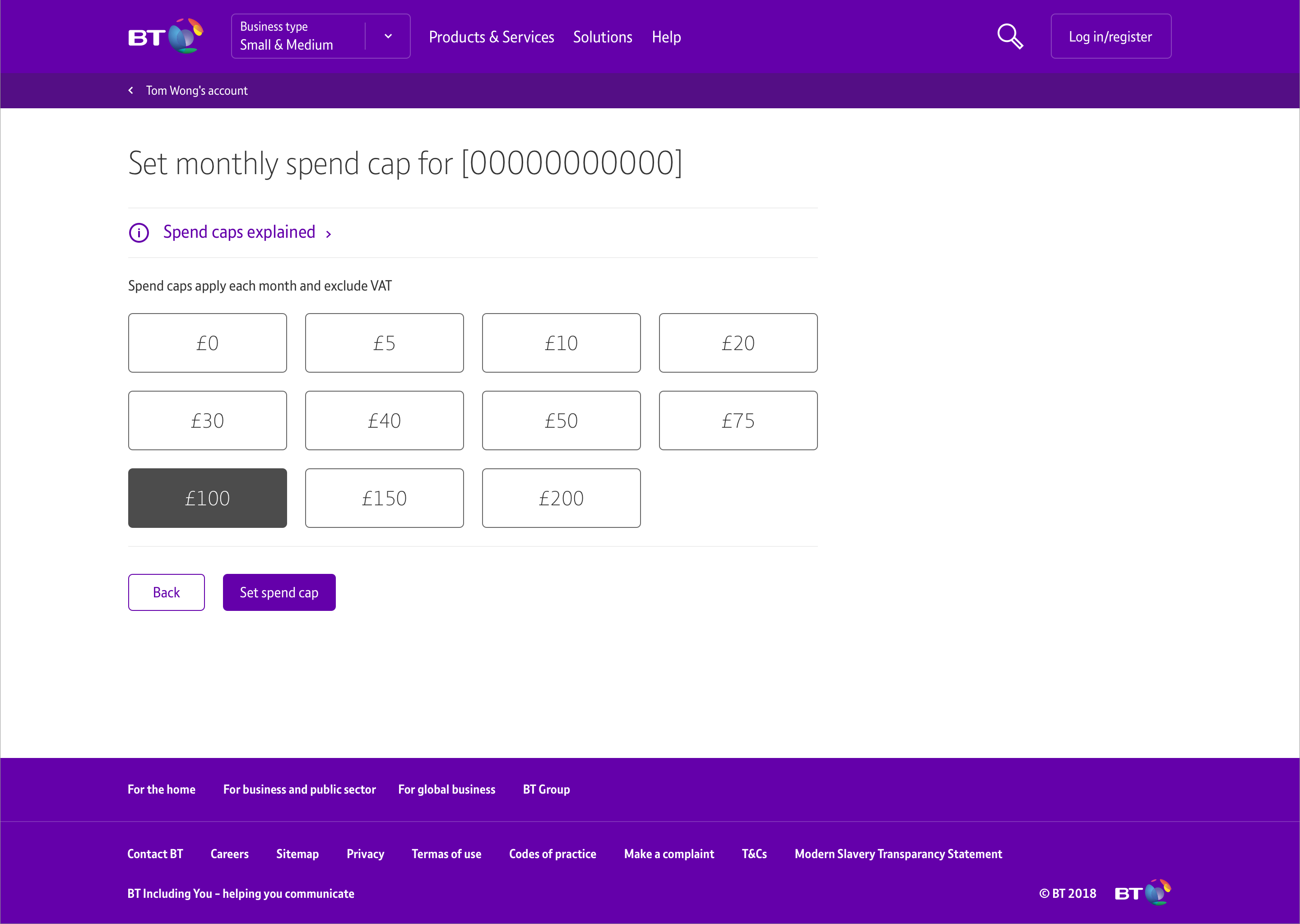This screenshot has height=924, width=1300.
Task: Choose the £50 spend cap
Action: (x=561, y=420)
